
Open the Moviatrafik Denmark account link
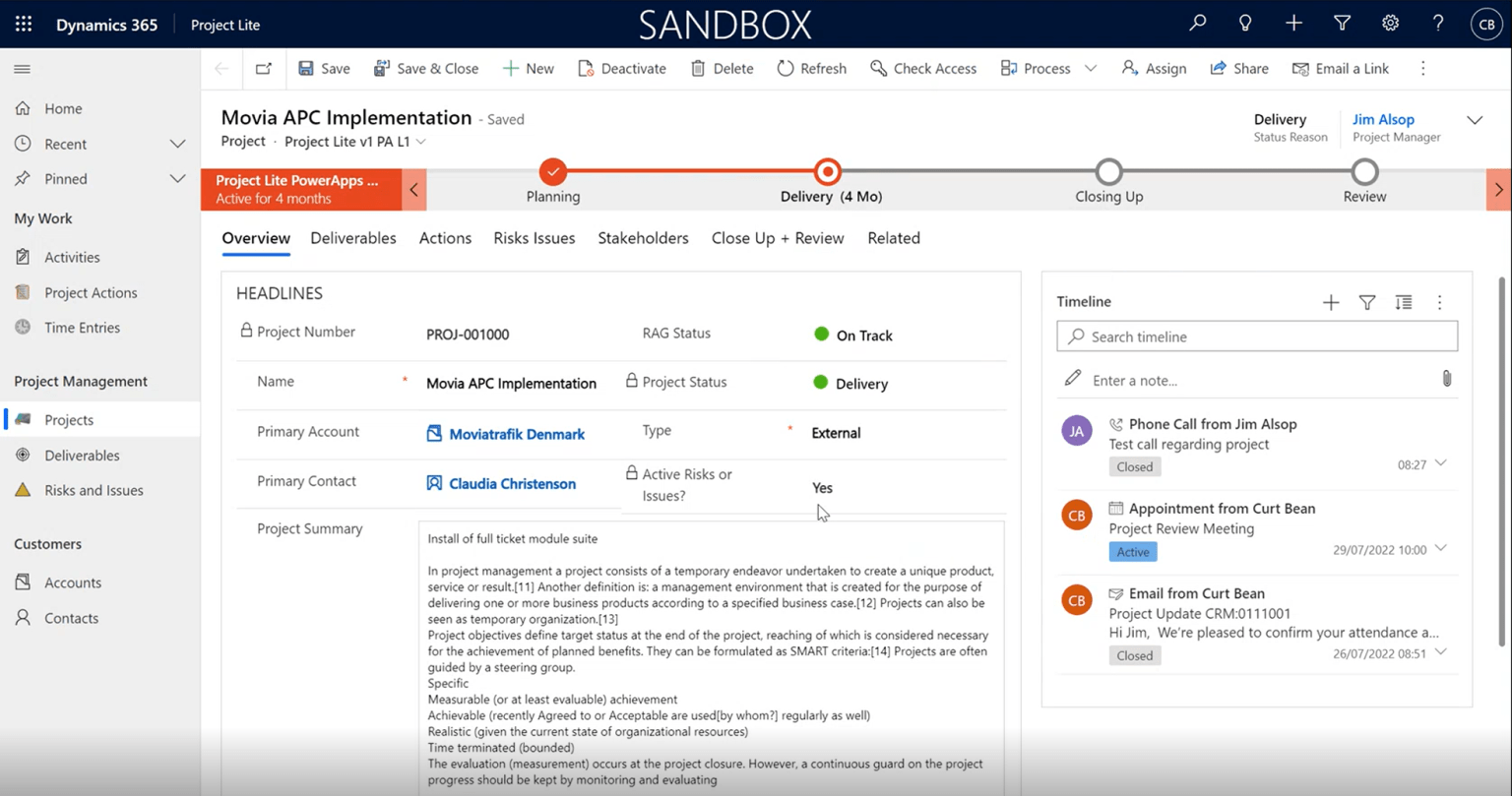(x=516, y=434)
